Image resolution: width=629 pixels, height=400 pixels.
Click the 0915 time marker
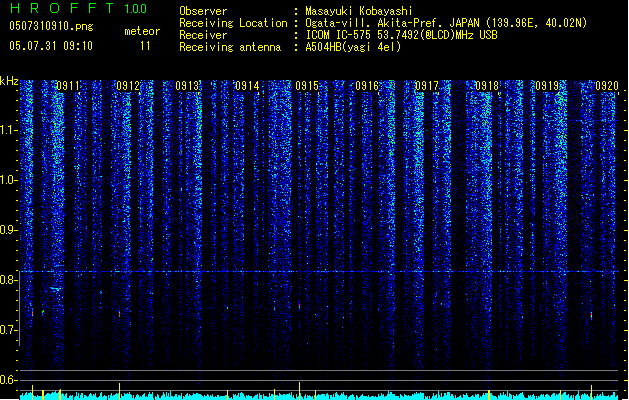tap(307, 85)
